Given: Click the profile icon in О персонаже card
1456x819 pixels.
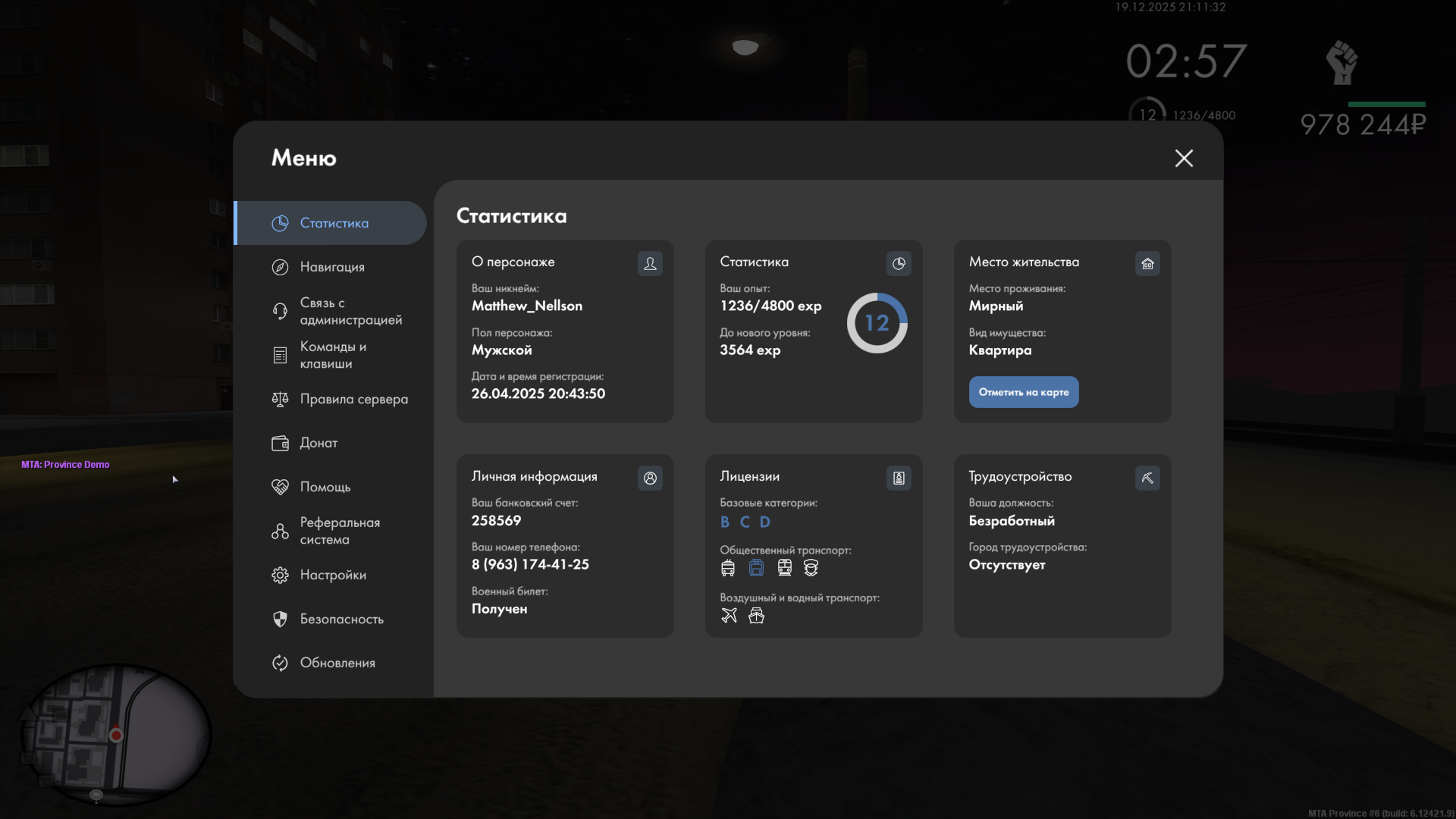Looking at the screenshot, I should coord(650,263).
